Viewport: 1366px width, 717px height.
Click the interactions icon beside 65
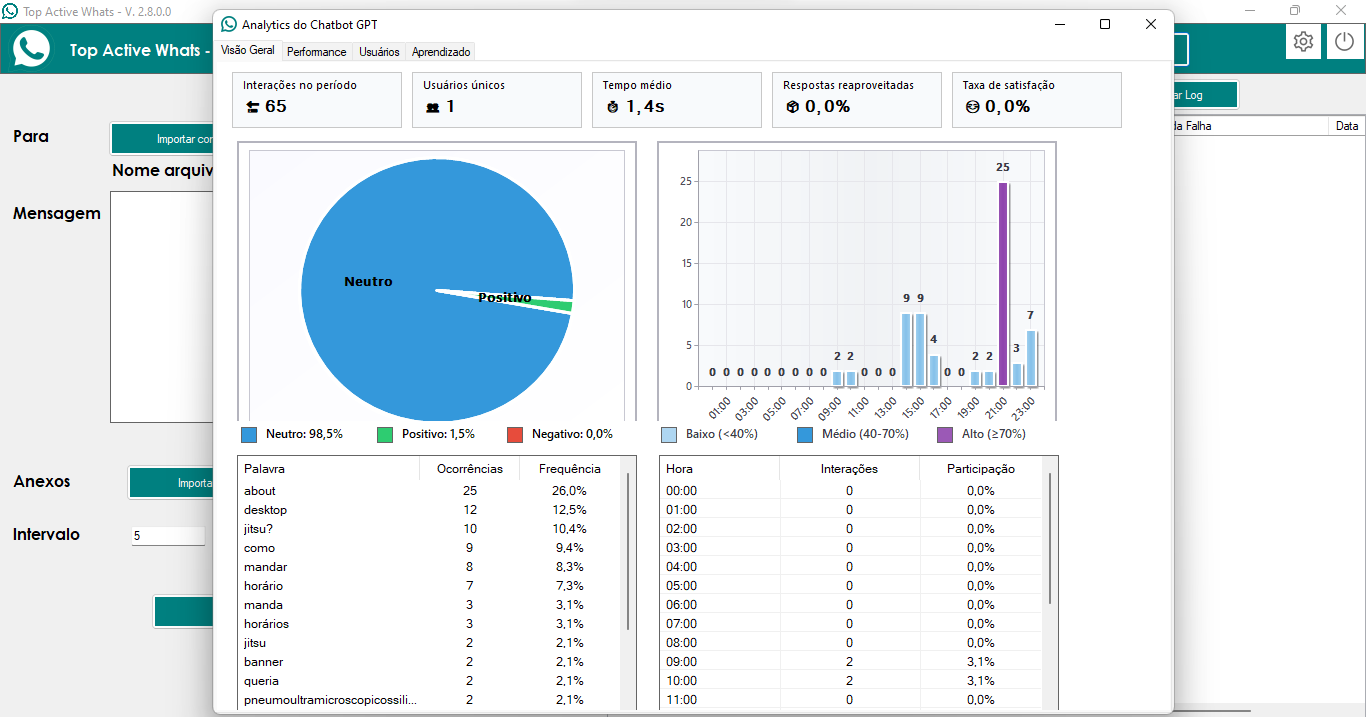pos(251,107)
